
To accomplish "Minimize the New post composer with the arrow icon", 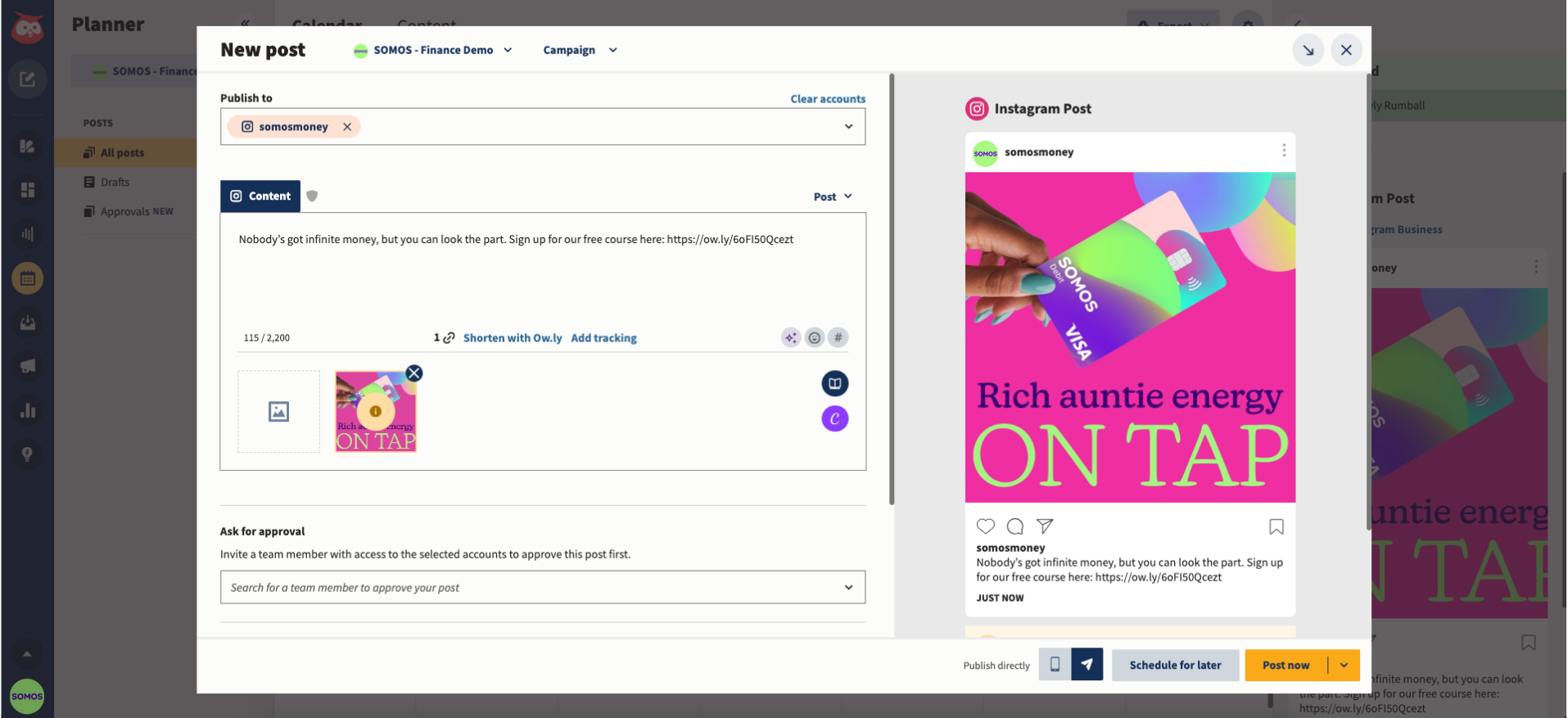I will (1308, 50).
